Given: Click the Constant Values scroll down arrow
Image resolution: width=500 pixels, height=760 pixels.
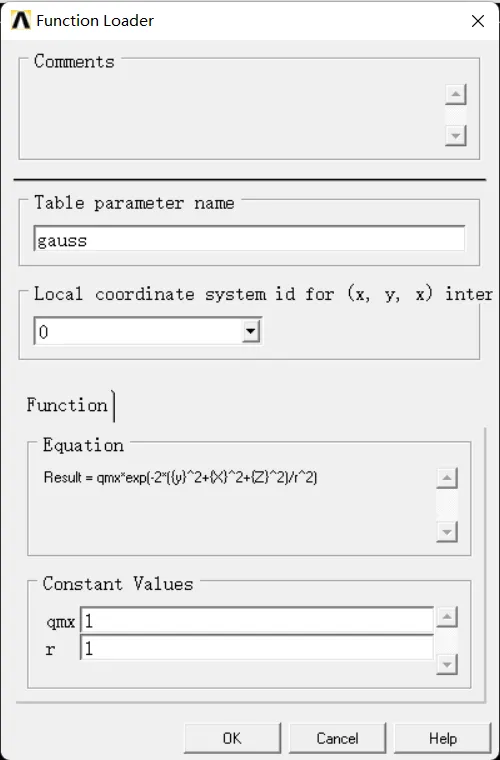Looking at the screenshot, I should (447, 664).
